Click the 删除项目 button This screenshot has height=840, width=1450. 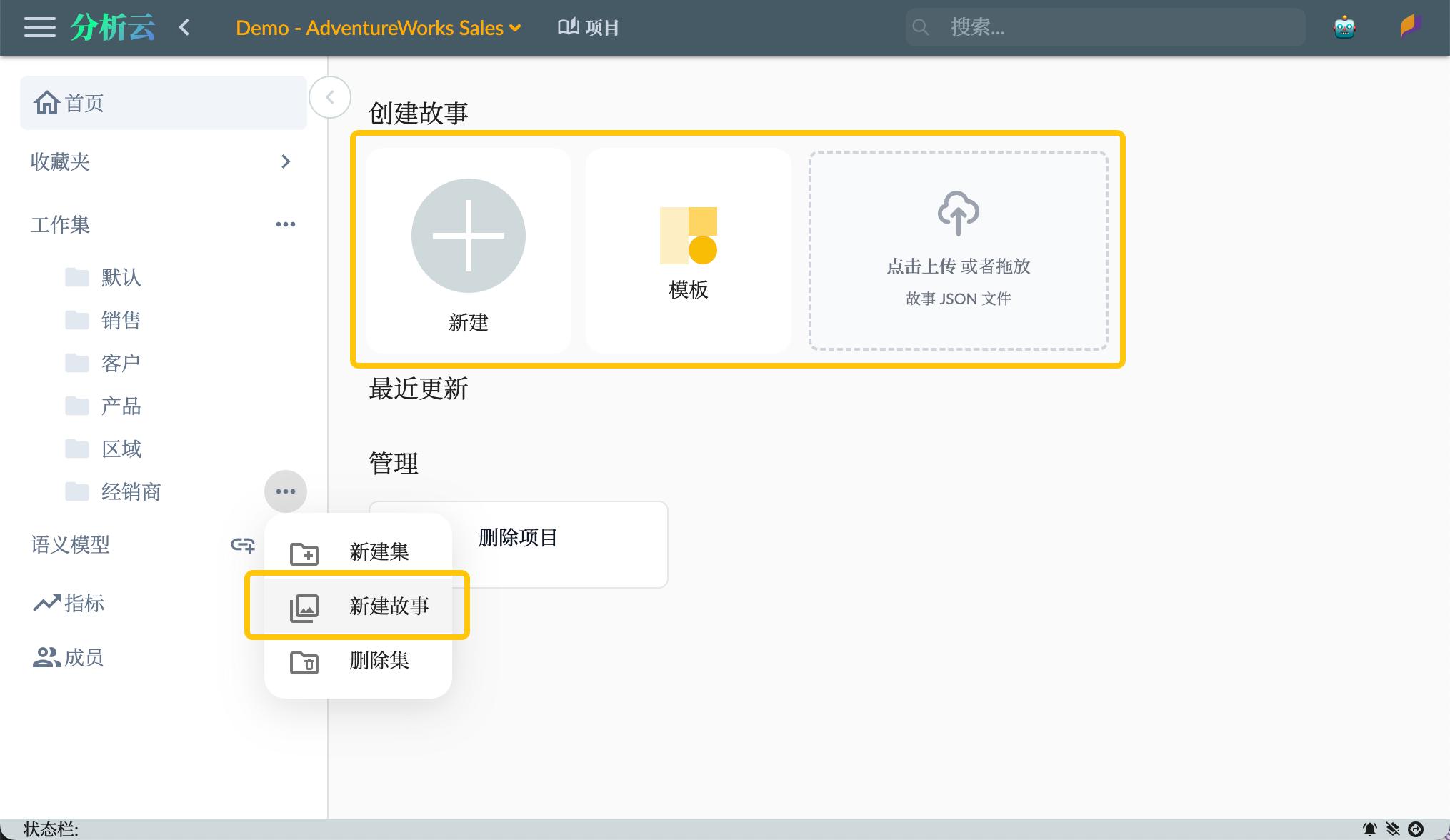[x=519, y=539]
